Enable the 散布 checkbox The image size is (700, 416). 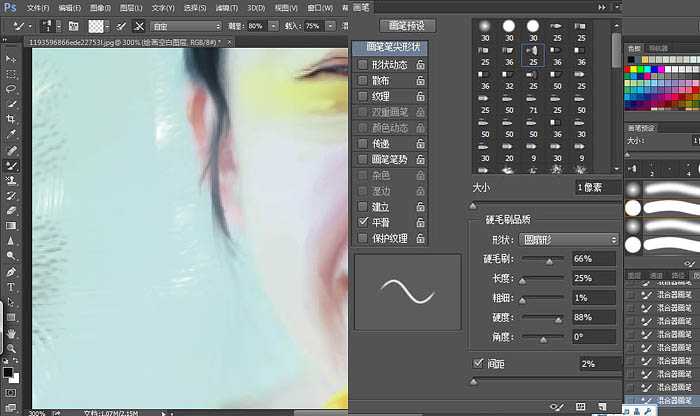362,80
